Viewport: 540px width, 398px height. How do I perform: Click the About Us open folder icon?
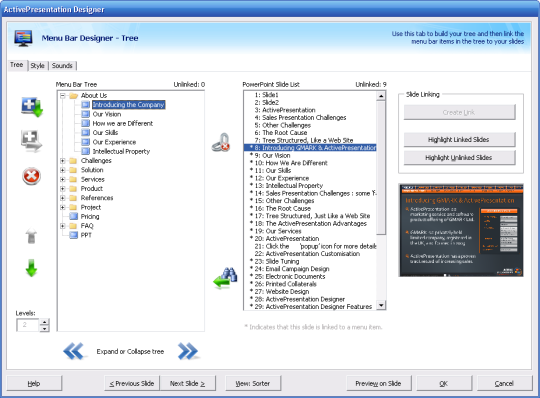[73, 96]
